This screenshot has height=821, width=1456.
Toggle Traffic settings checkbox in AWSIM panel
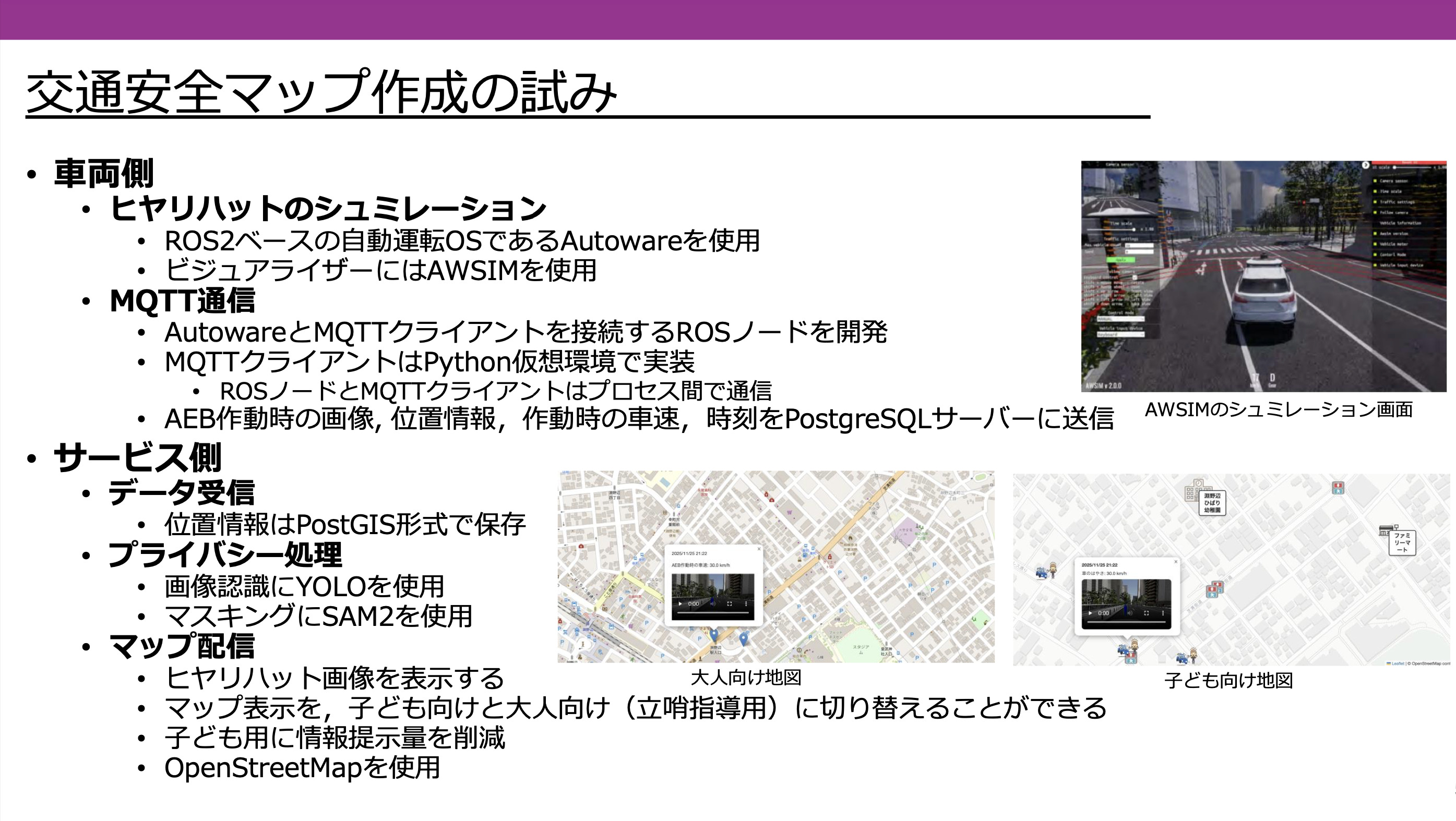pos(1376,202)
